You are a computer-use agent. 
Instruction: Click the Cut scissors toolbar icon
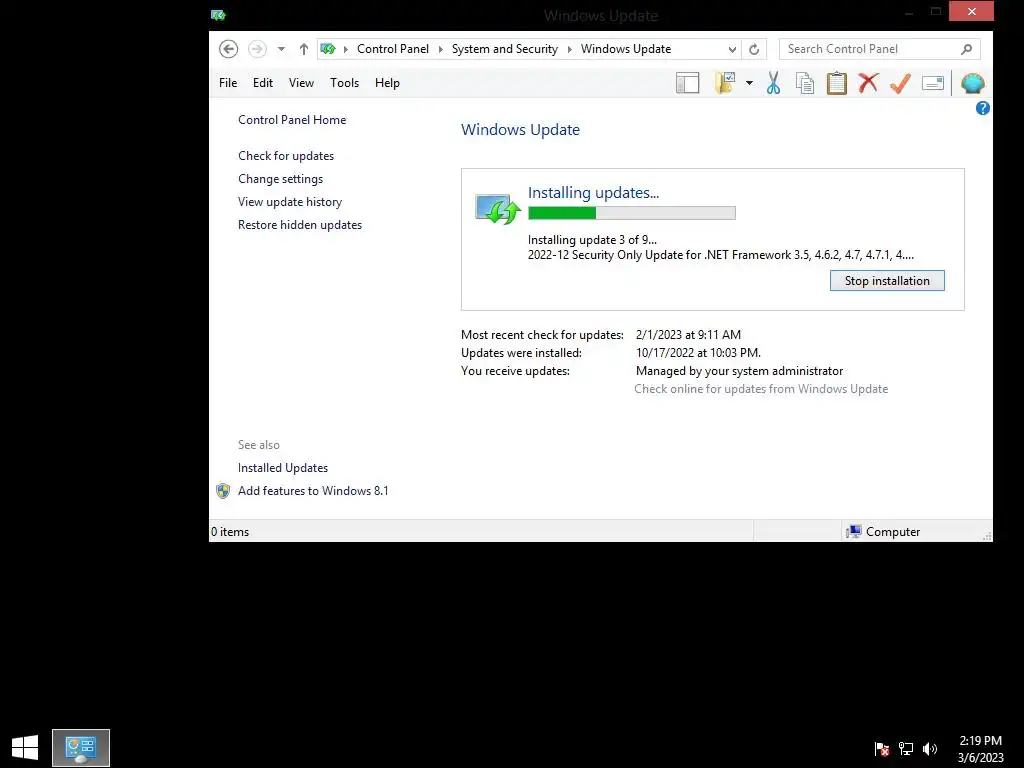(x=773, y=83)
